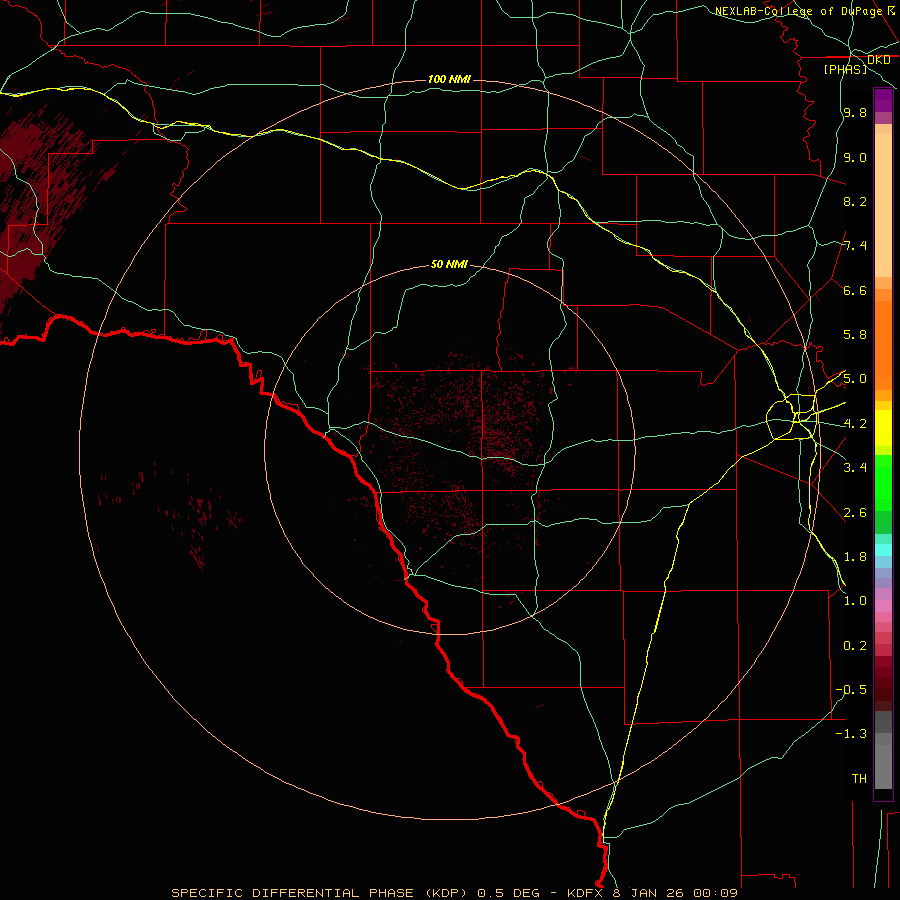Image resolution: width=900 pixels, height=900 pixels.
Task: Click the 1.0 value on the color scale
Action: coord(855,601)
